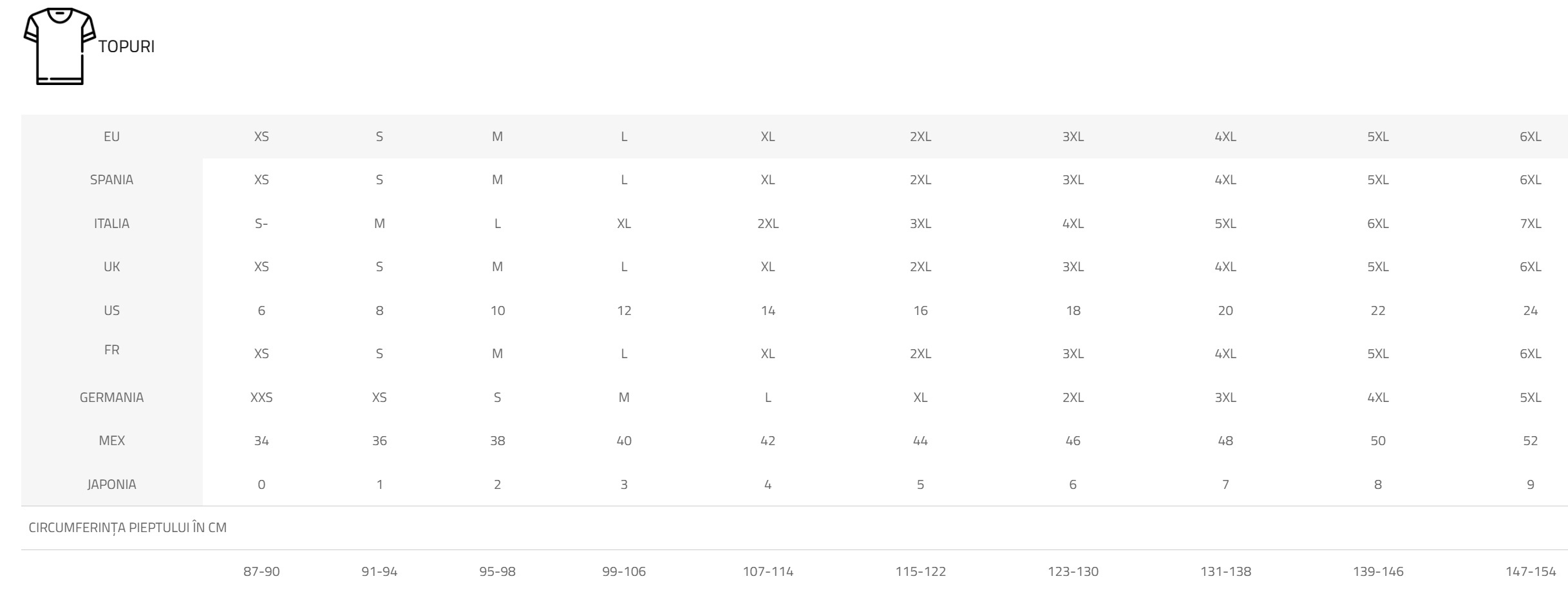
Task: Click the ITALIA row label
Action: [111, 224]
